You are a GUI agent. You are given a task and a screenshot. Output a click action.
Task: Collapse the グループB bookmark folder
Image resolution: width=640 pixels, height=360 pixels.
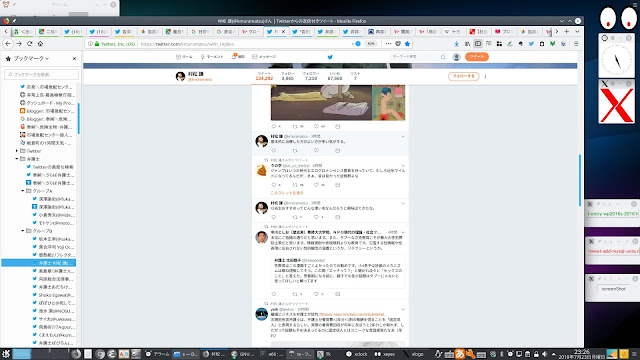(x=23, y=231)
